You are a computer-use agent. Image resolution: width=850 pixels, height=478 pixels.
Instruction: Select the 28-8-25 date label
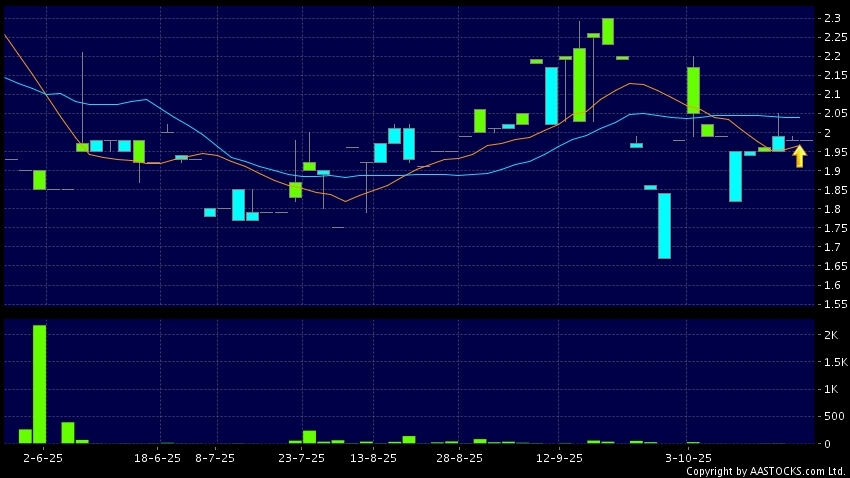460,457
